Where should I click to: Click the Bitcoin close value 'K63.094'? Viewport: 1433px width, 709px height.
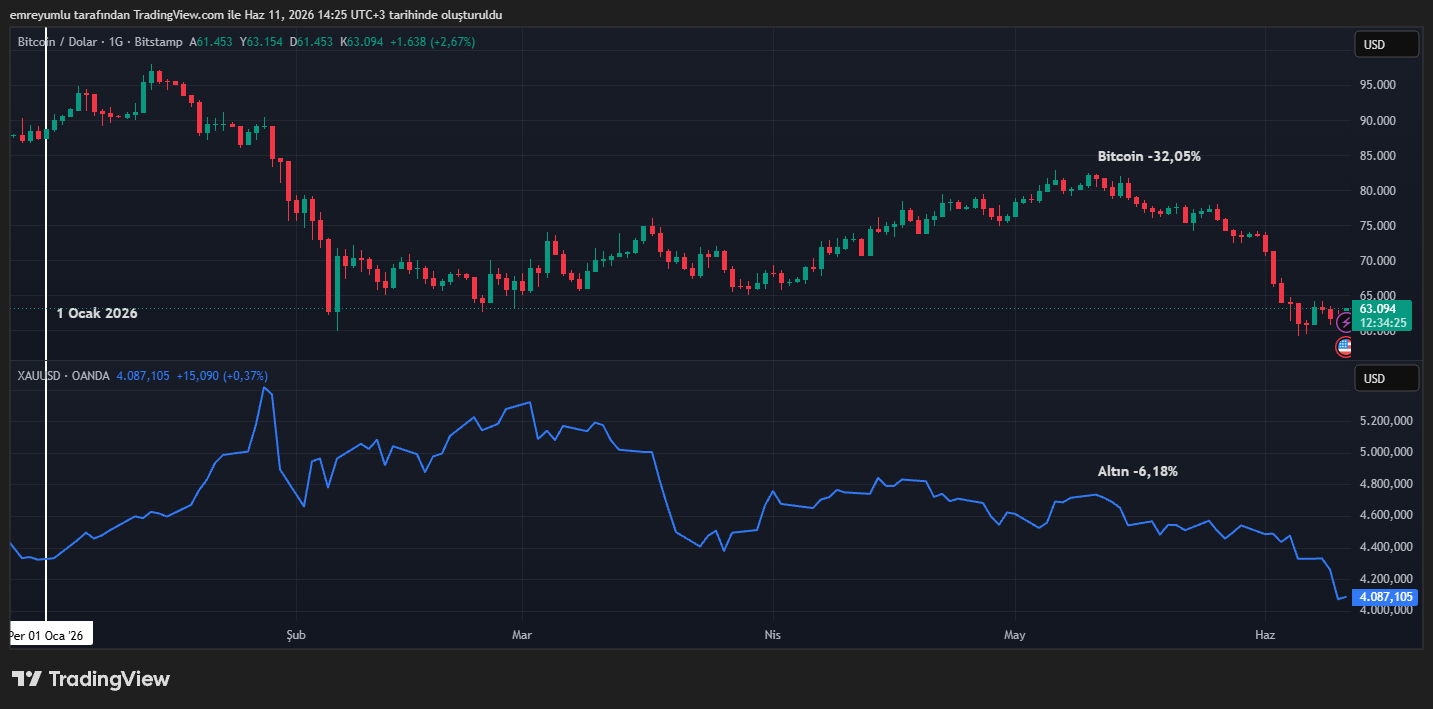[x=362, y=42]
